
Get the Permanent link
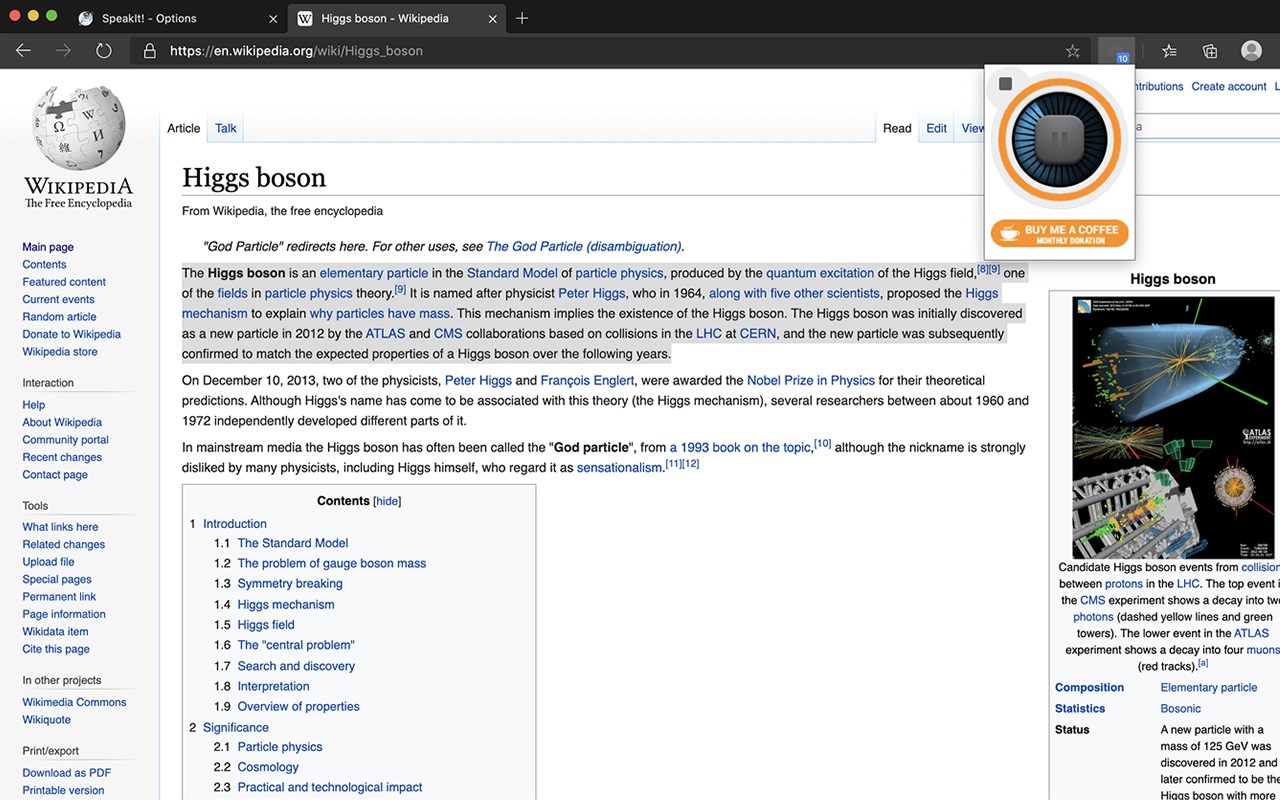coord(60,597)
